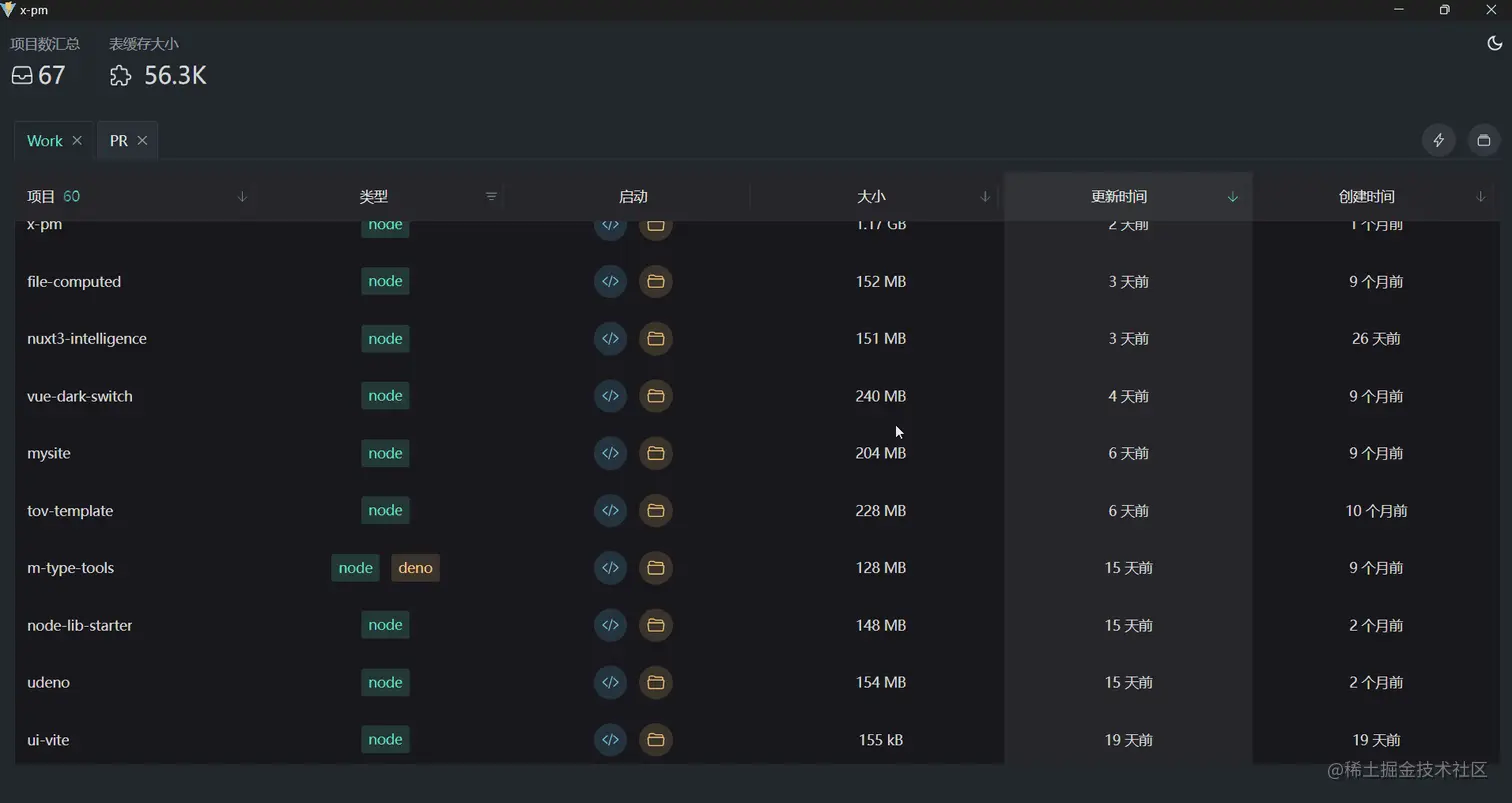The width and height of the screenshot is (1512, 803).
Task: Open m-type-tools in code editor
Action: point(610,568)
